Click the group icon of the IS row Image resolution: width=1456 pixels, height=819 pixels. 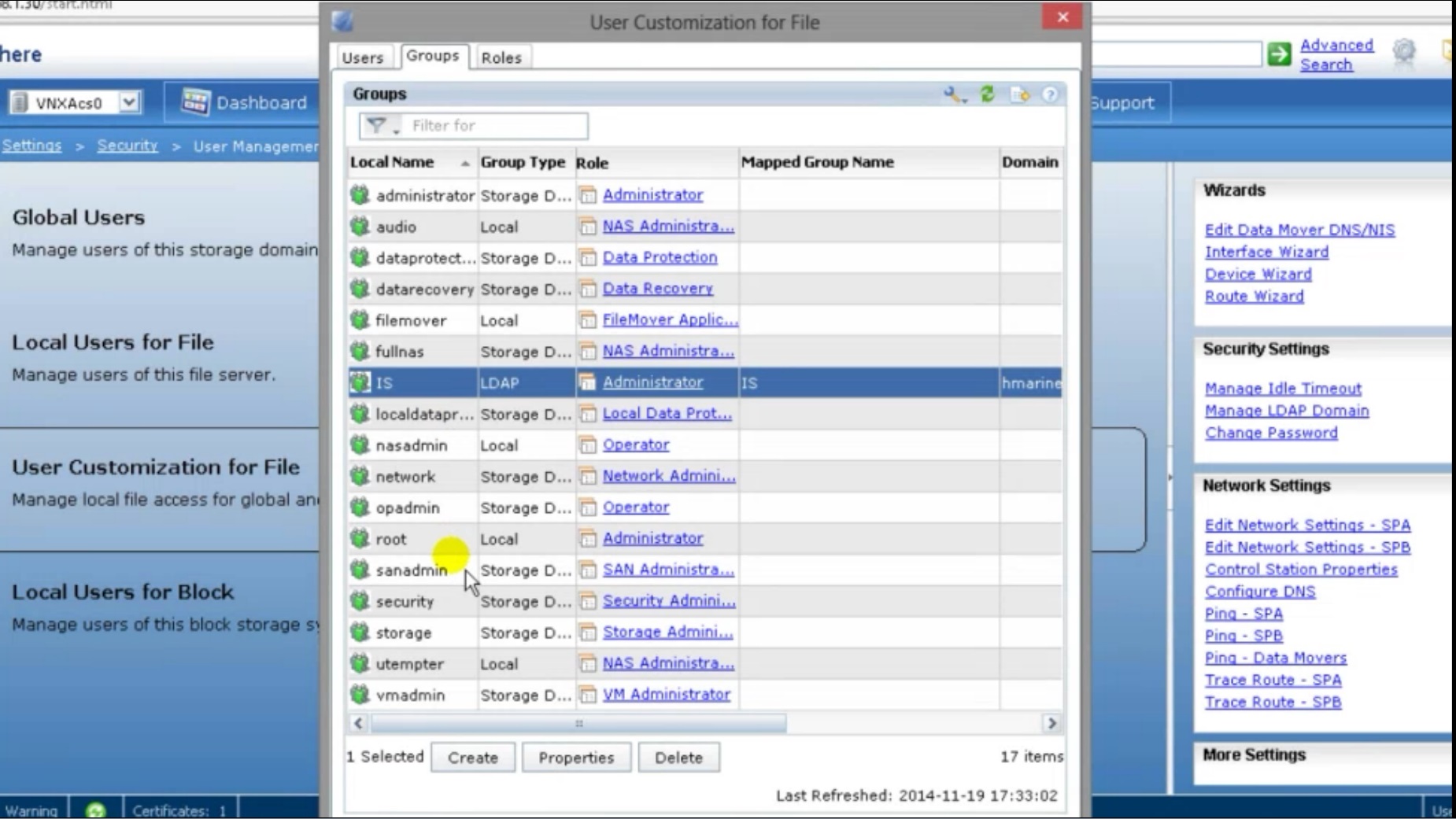(360, 382)
